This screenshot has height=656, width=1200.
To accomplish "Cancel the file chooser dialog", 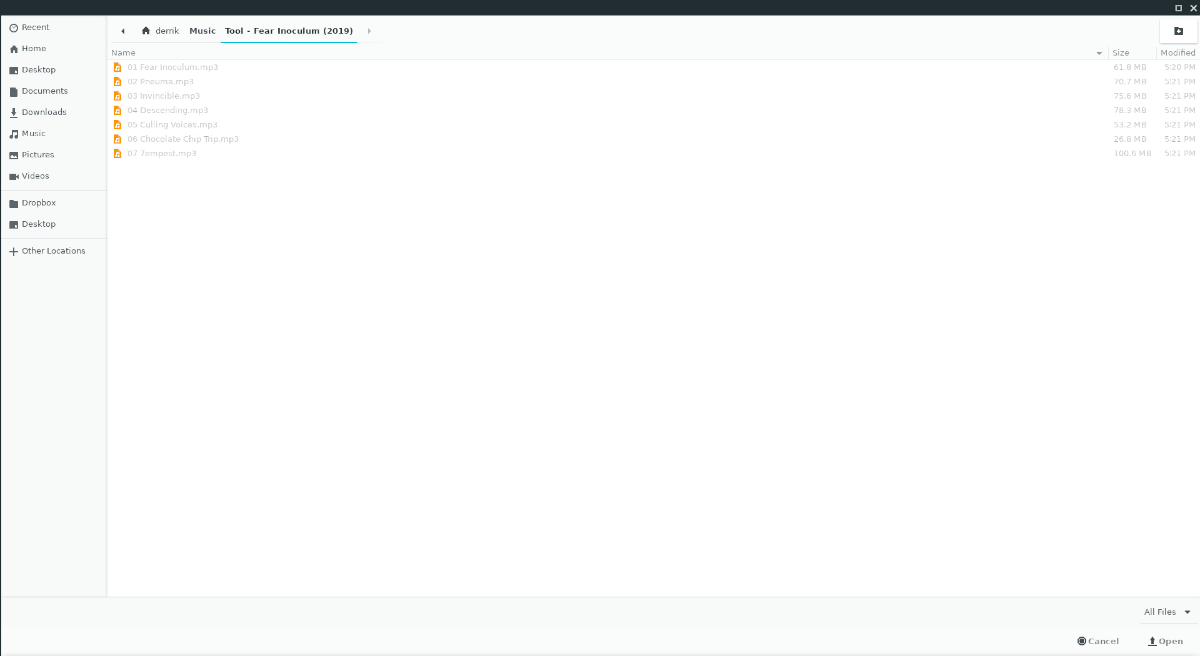I will [1098, 641].
